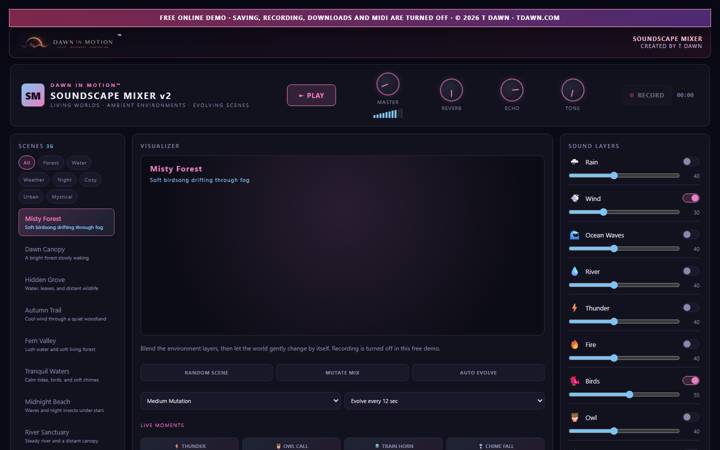
Task: Adjust the Birds volume slider
Action: [x=624, y=394]
